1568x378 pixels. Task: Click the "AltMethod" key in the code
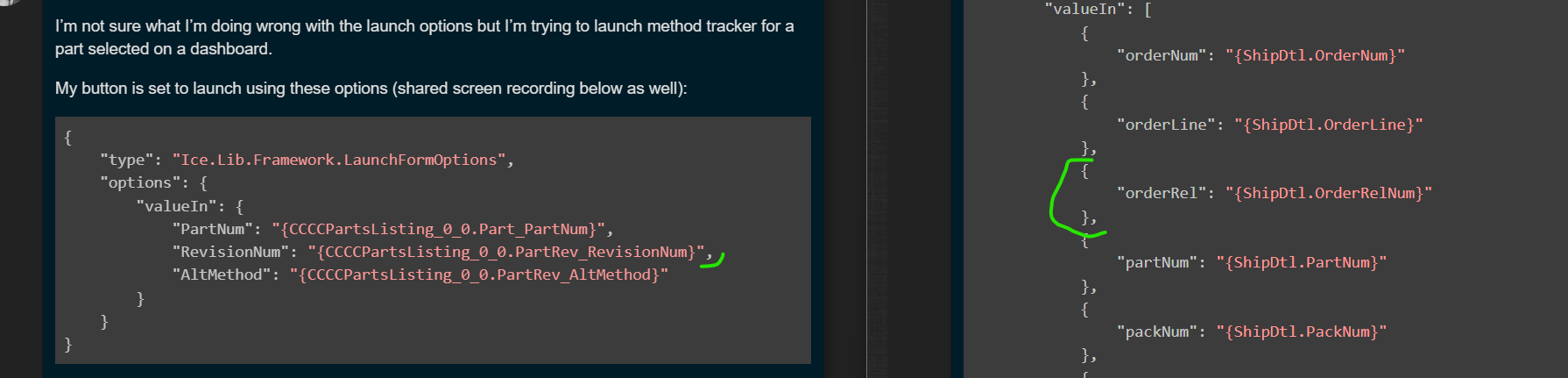pyautogui.click(x=221, y=275)
